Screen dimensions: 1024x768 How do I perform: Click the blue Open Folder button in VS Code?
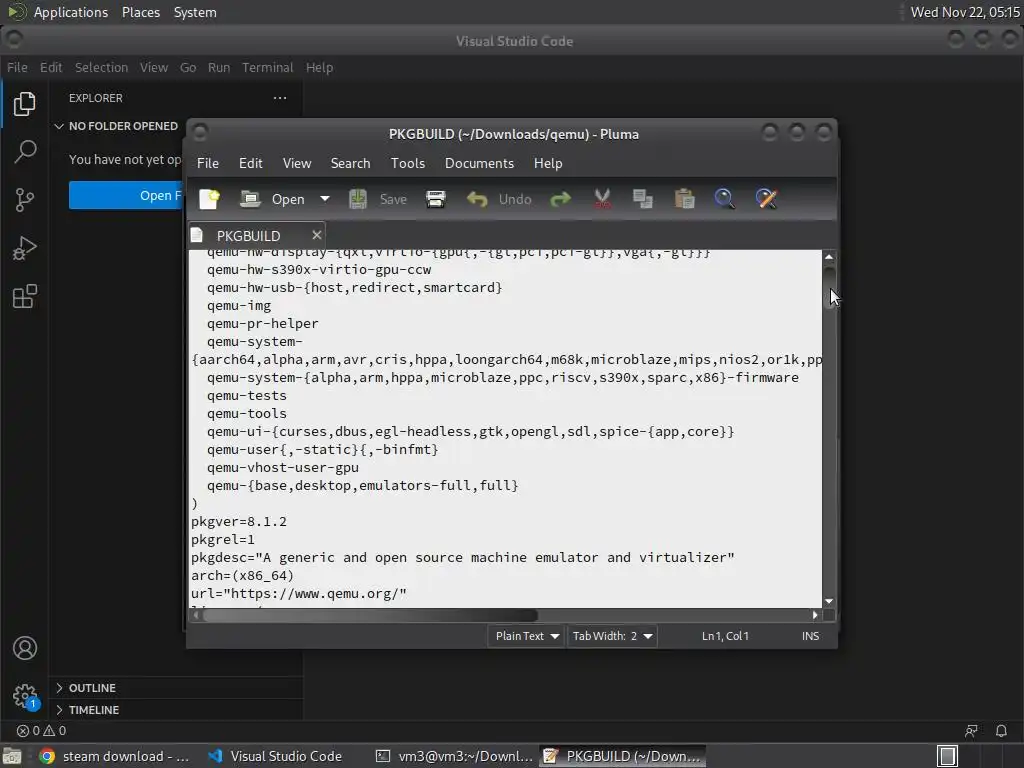127,195
